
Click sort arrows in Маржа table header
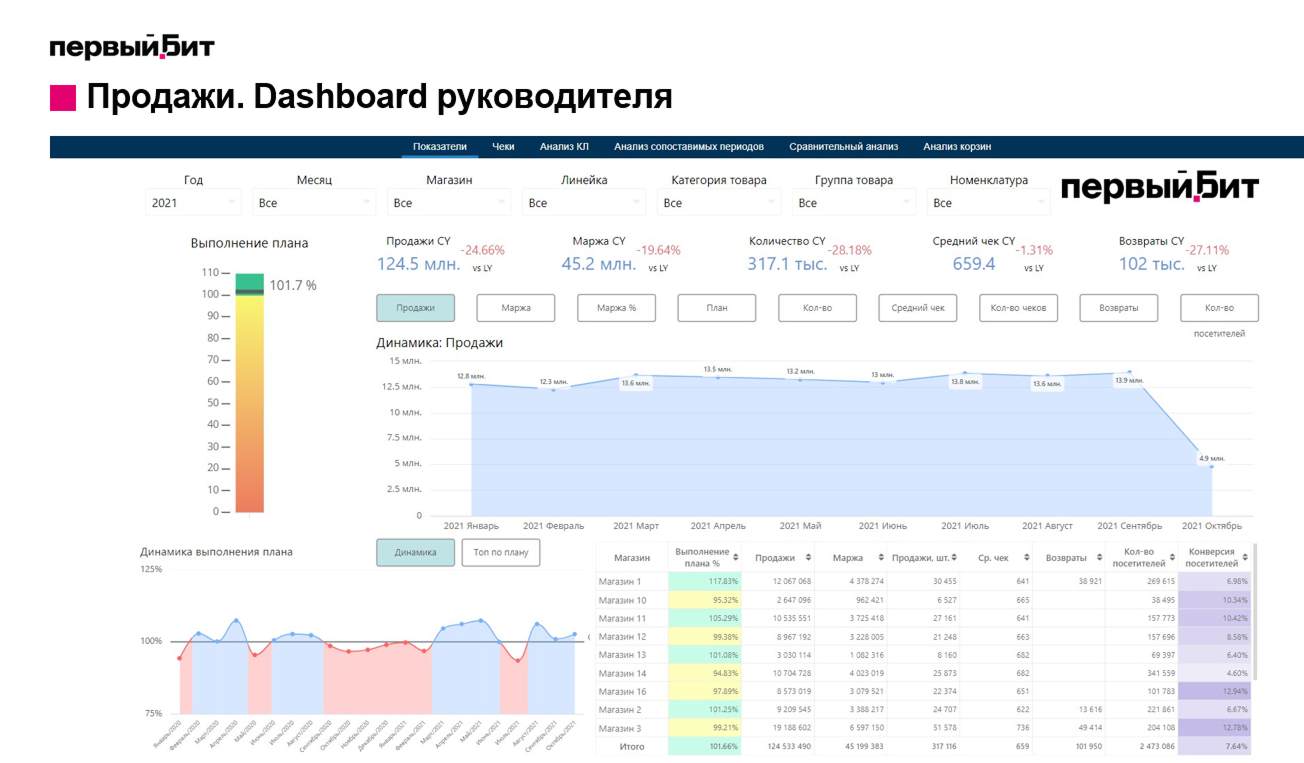click(881, 557)
